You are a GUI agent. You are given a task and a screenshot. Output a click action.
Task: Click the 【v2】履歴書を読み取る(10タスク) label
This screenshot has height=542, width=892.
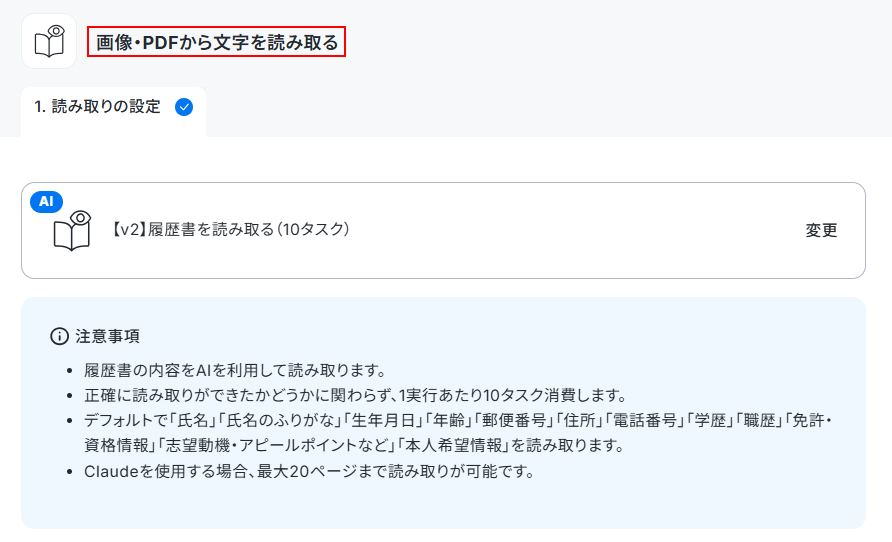(x=229, y=229)
